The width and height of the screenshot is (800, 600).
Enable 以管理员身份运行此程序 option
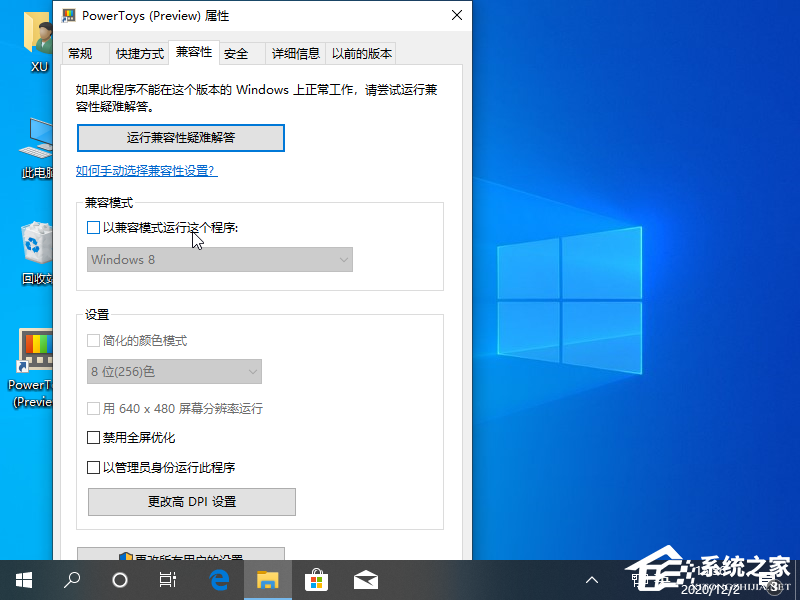[93, 467]
